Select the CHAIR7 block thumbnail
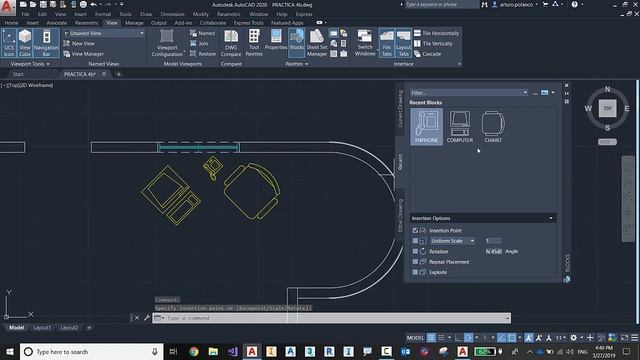The image size is (640, 360). click(493, 127)
